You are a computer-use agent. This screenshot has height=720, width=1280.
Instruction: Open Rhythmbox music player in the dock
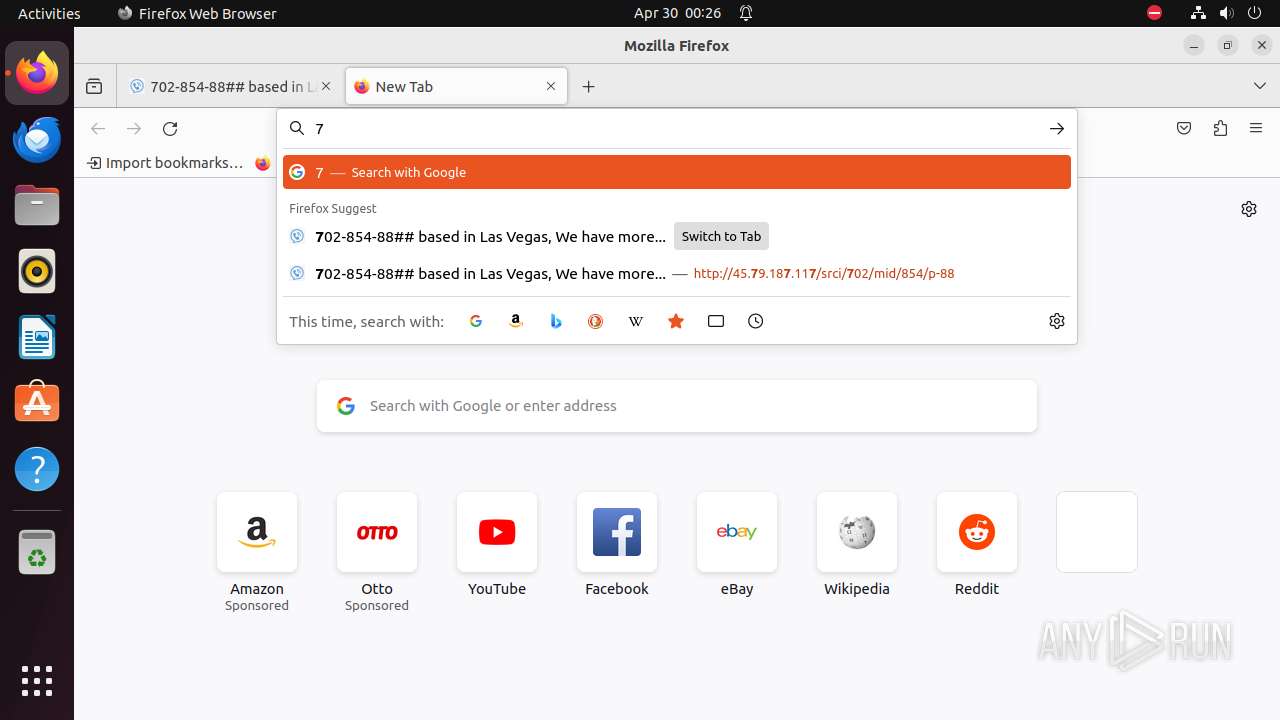[x=37, y=271]
